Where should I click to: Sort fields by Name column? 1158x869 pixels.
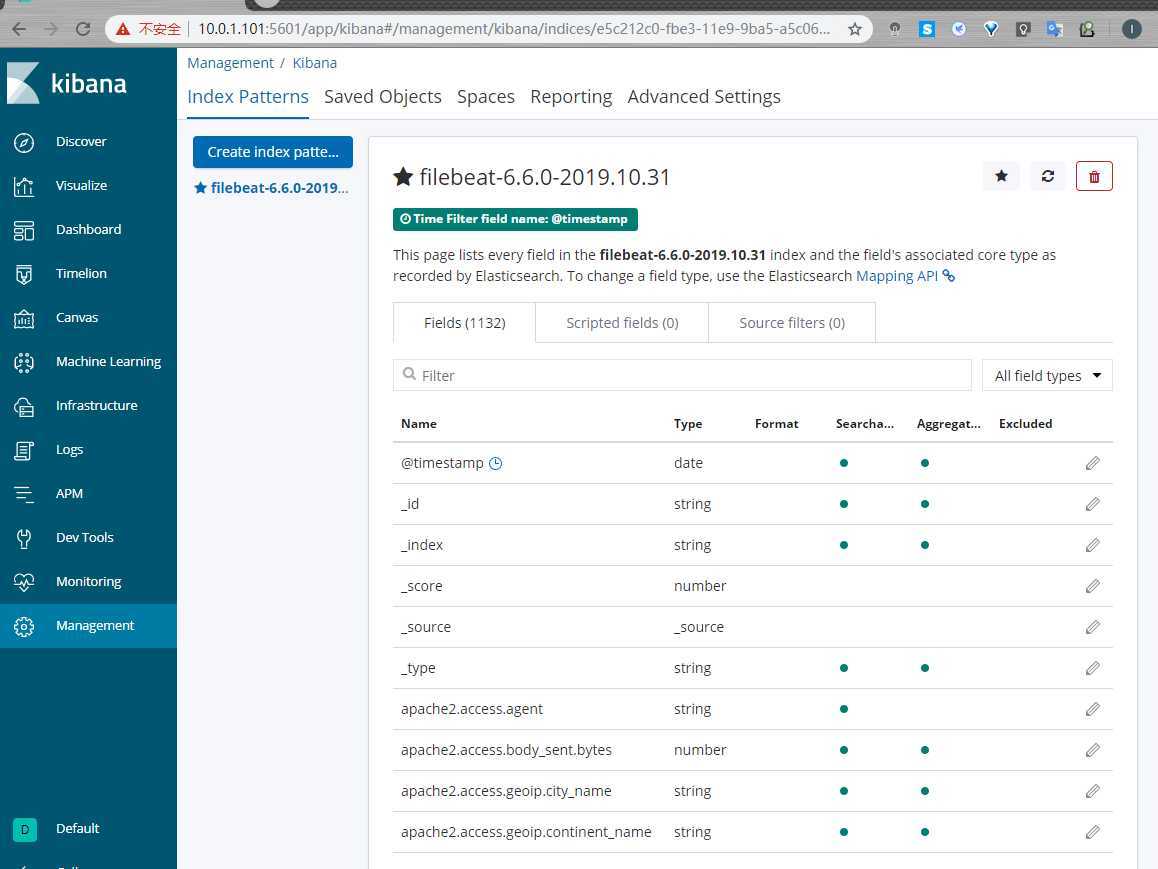419,424
